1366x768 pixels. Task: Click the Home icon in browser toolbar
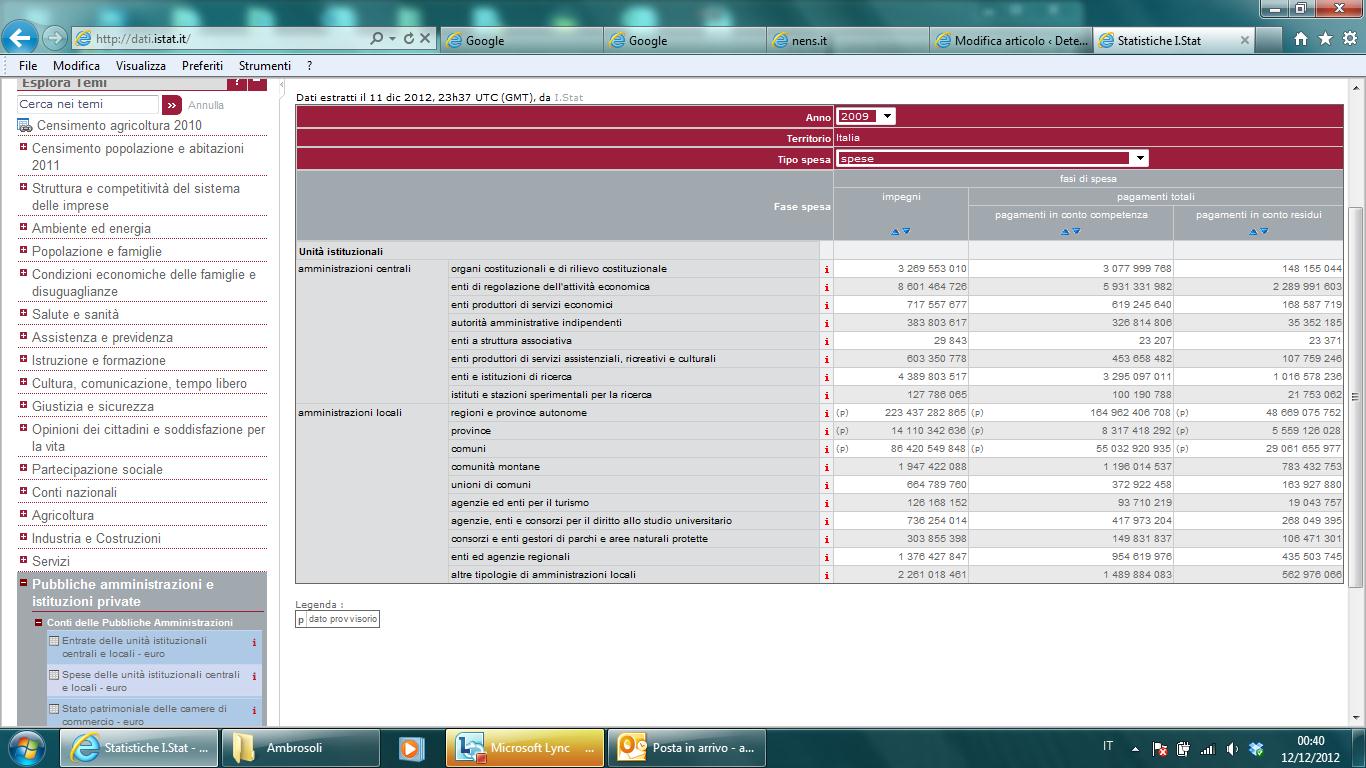[1301, 39]
